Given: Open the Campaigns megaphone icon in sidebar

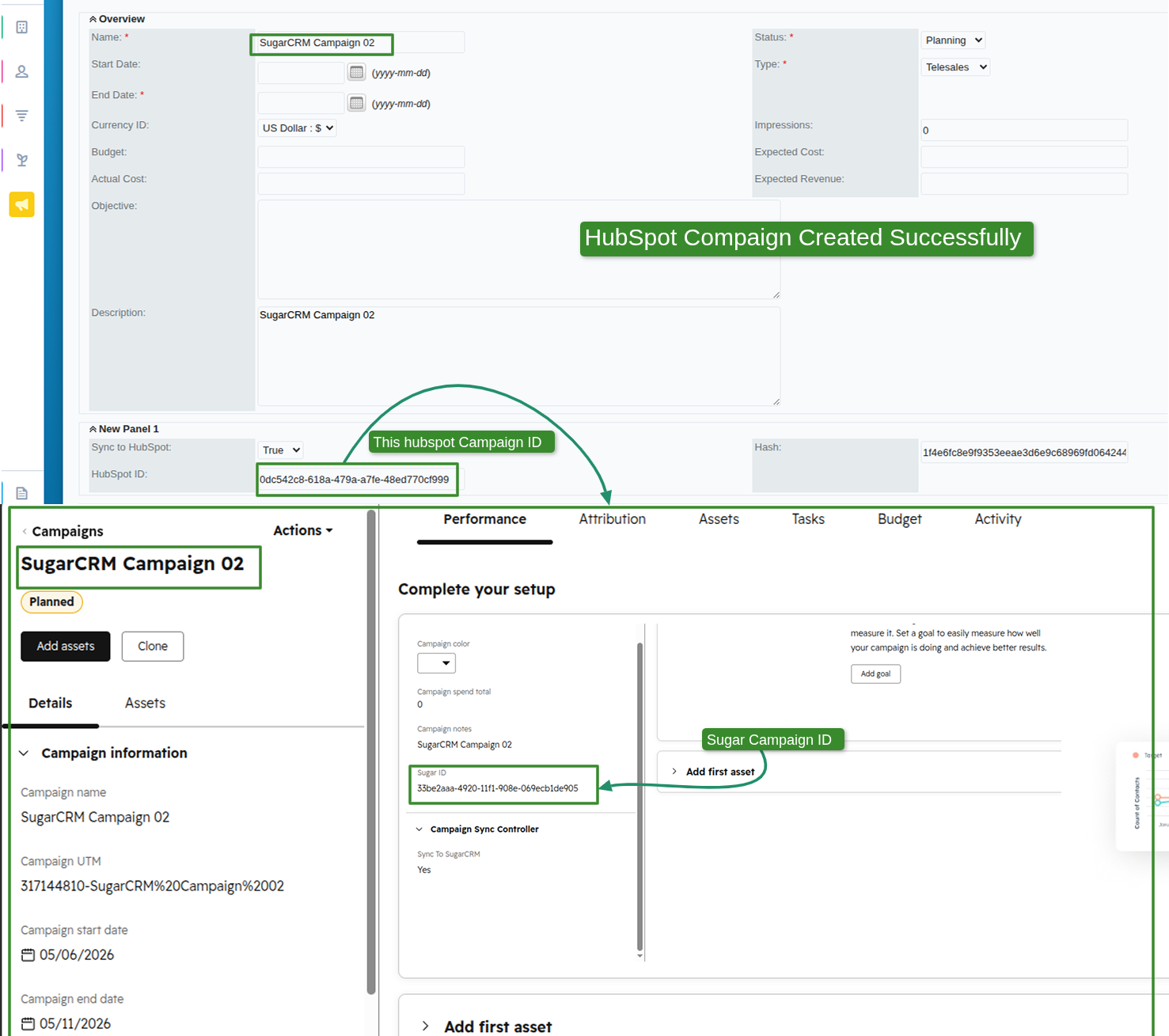Looking at the screenshot, I should [22, 204].
